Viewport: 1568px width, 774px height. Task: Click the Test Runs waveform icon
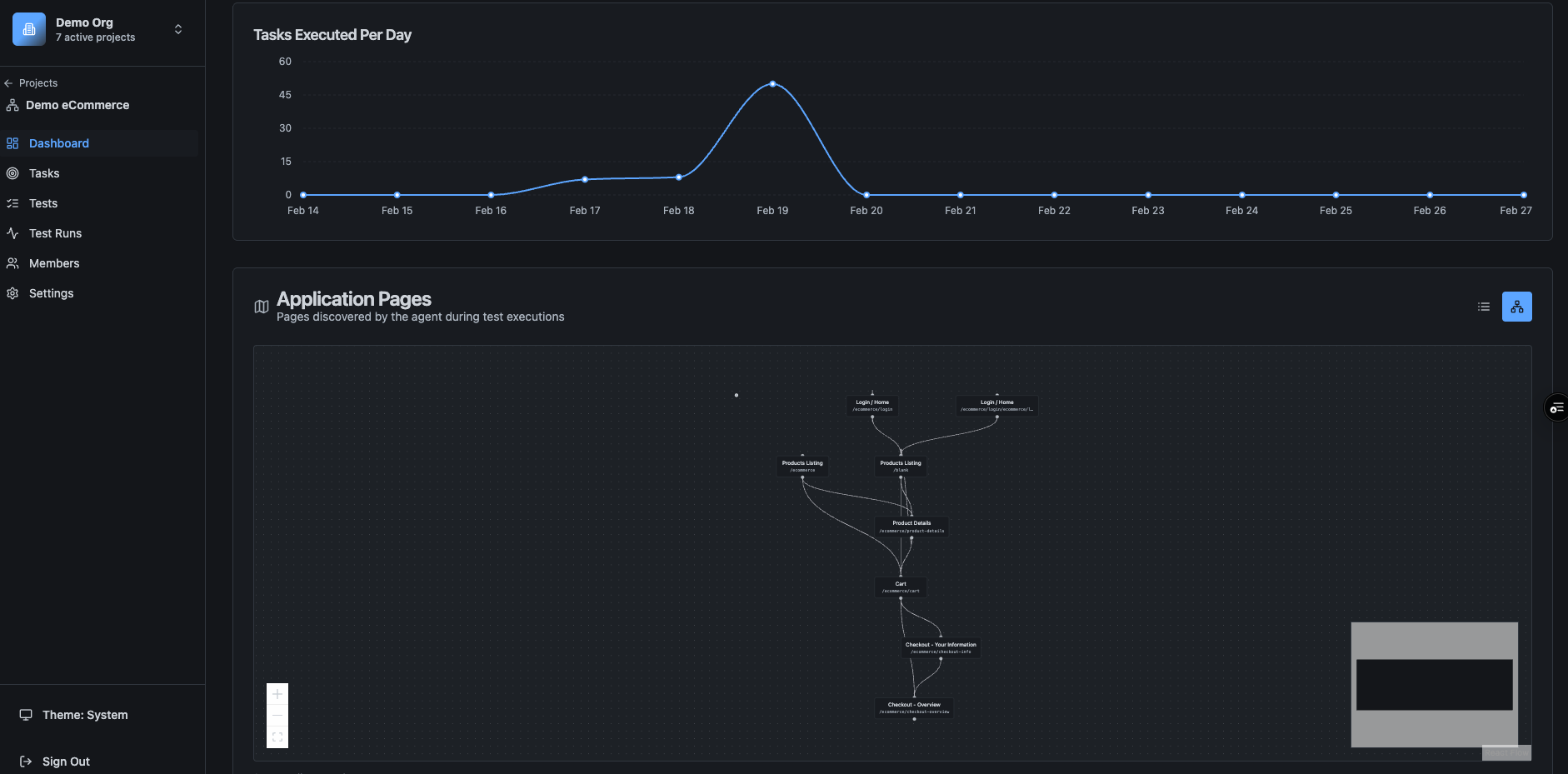tap(12, 233)
